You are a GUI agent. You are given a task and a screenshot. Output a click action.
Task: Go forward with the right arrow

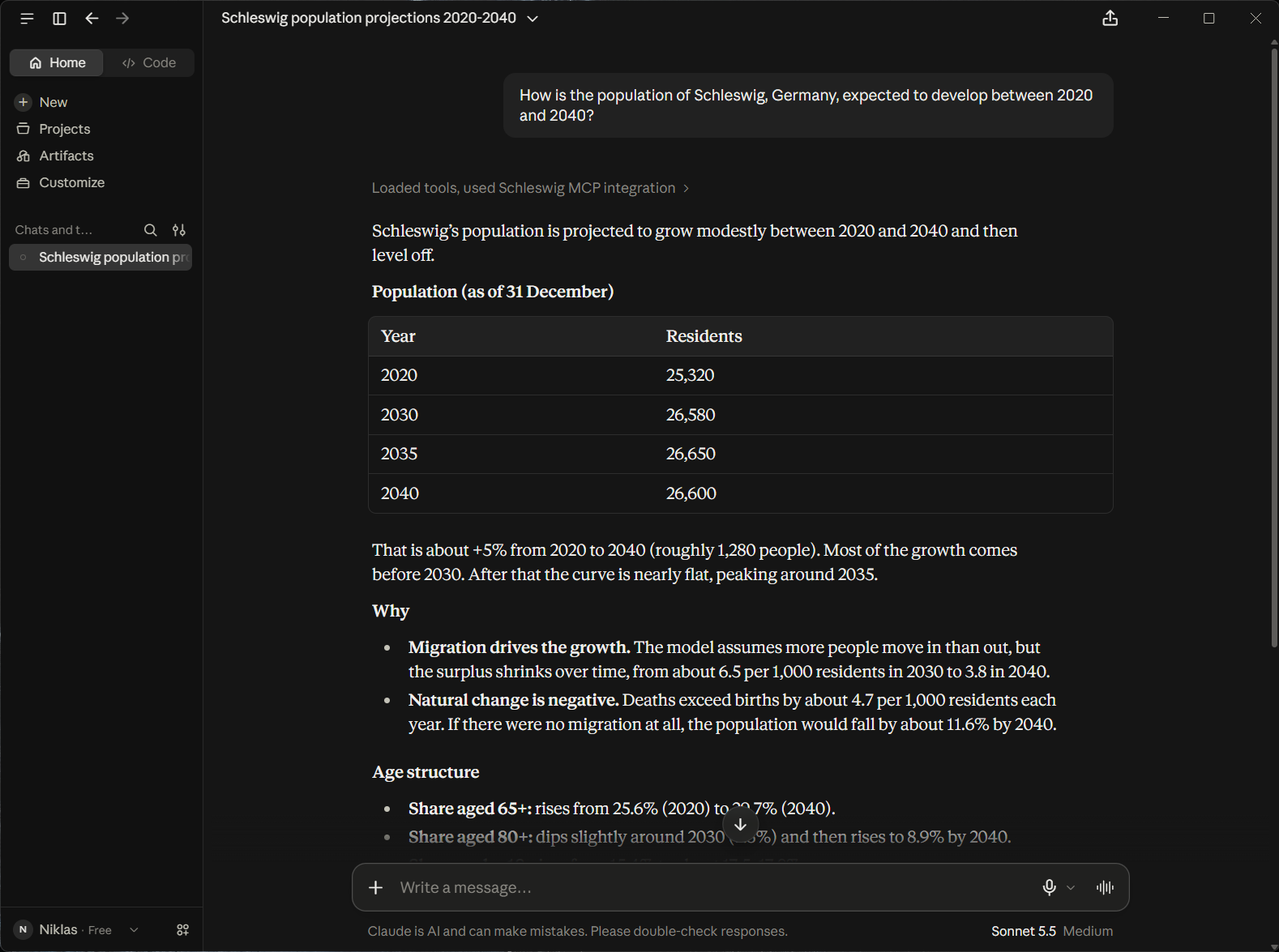click(122, 19)
